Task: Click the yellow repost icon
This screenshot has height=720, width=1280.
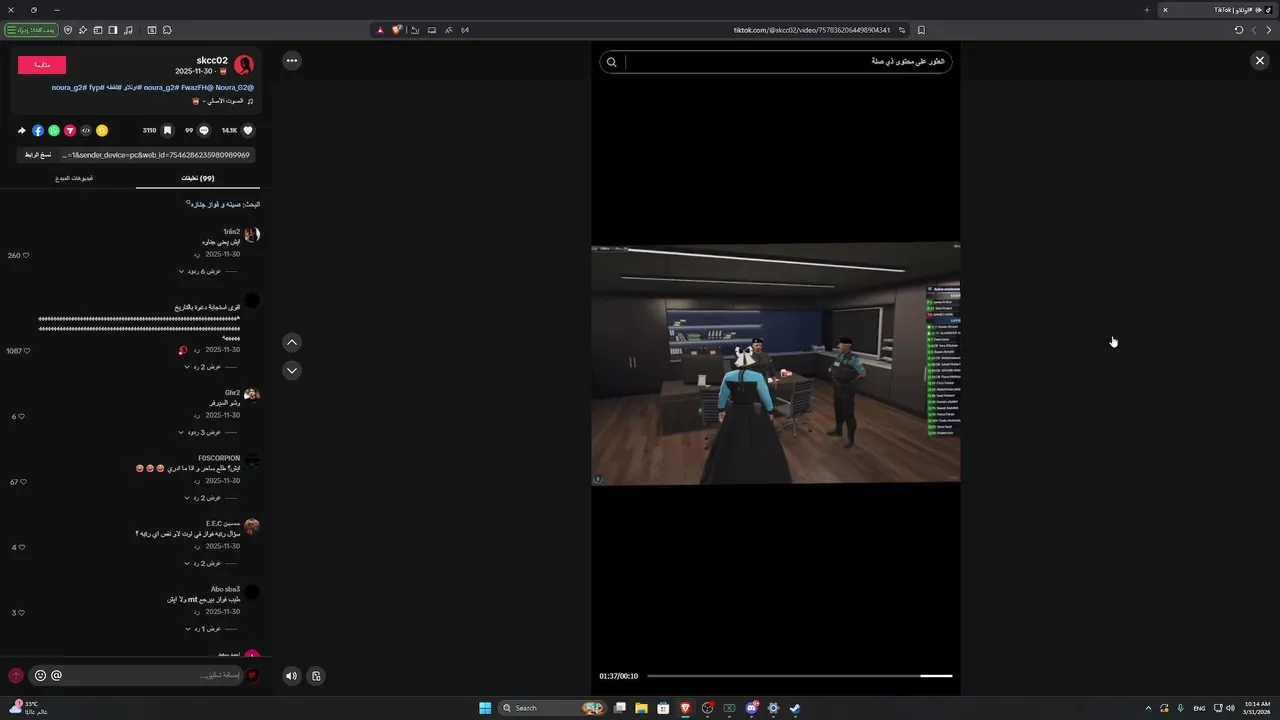Action: coord(102,130)
